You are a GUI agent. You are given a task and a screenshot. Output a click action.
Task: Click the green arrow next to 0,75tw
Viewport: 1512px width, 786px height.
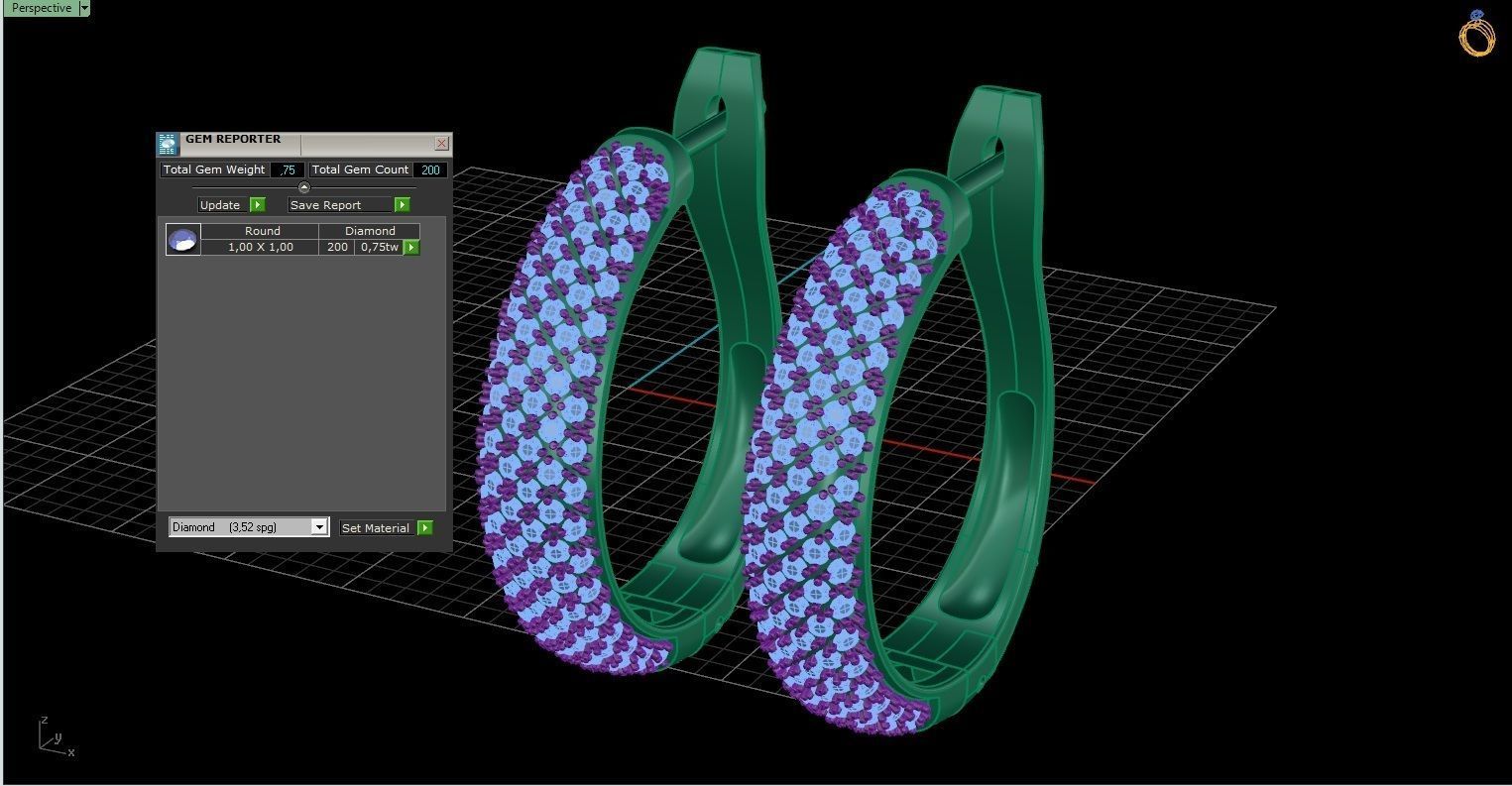411,247
